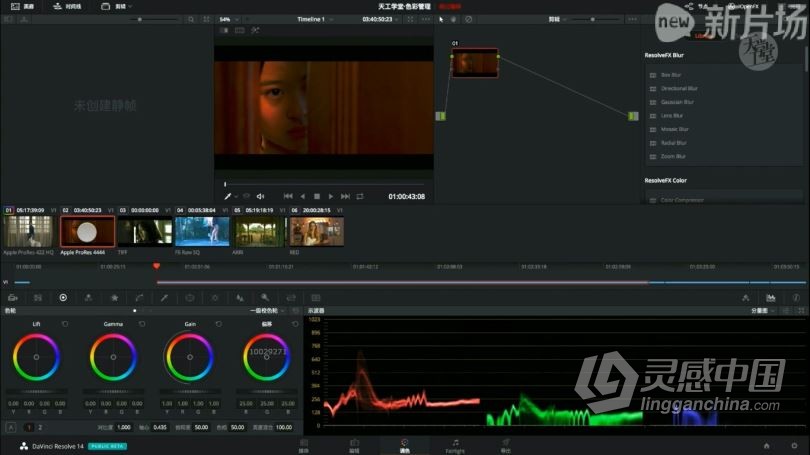Viewport: 810px width, 455px height.
Task: Open the viewer eyedropper picker tool
Action: tap(228, 196)
